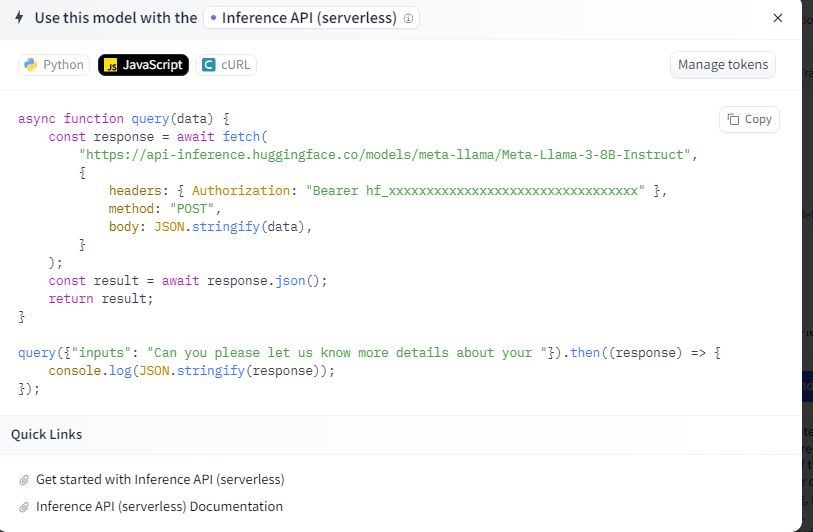Select the JavaScript tab
Screen dimensions: 813x532
[x=143, y=65]
